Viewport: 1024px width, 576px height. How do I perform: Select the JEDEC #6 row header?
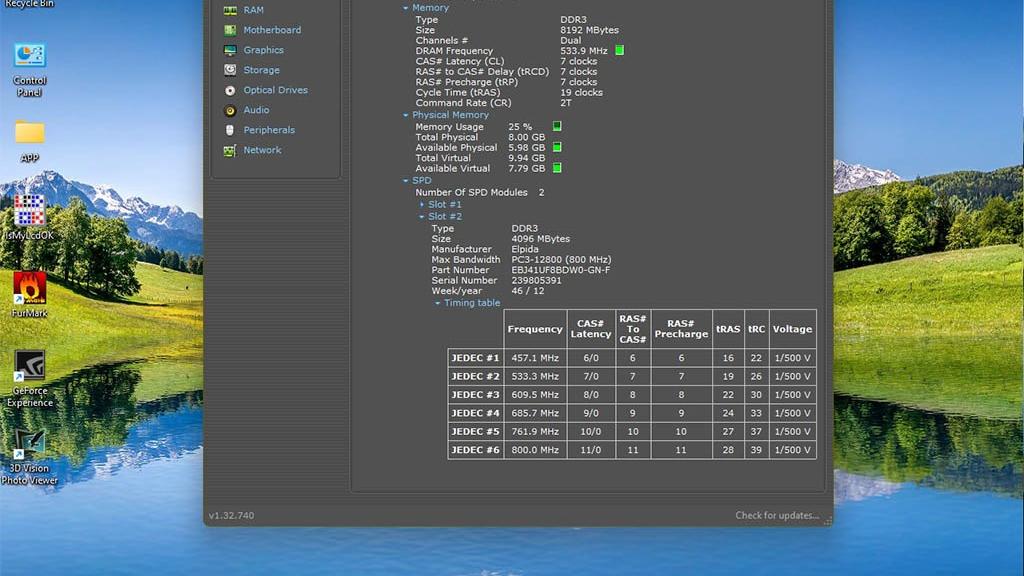pos(475,450)
